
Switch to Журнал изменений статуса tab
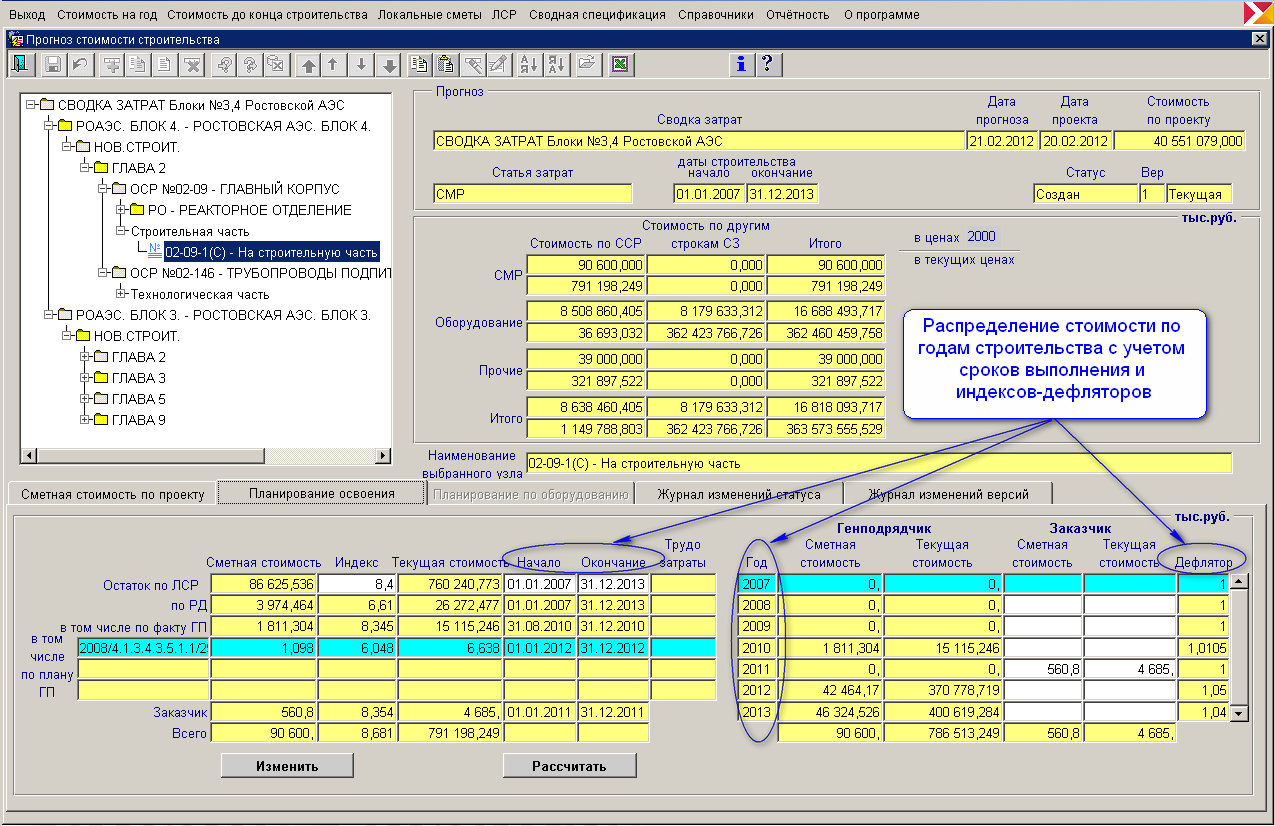[738, 494]
